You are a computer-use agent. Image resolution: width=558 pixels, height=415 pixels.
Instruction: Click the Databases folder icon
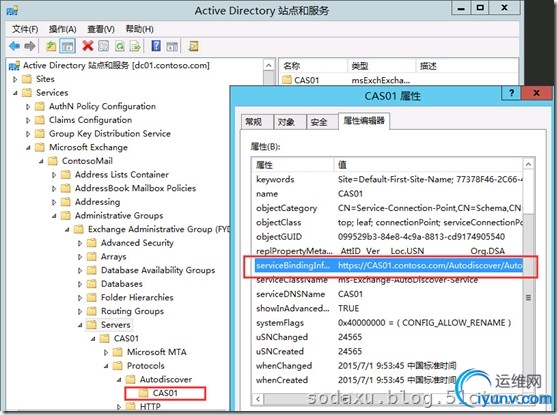[x=92, y=284]
